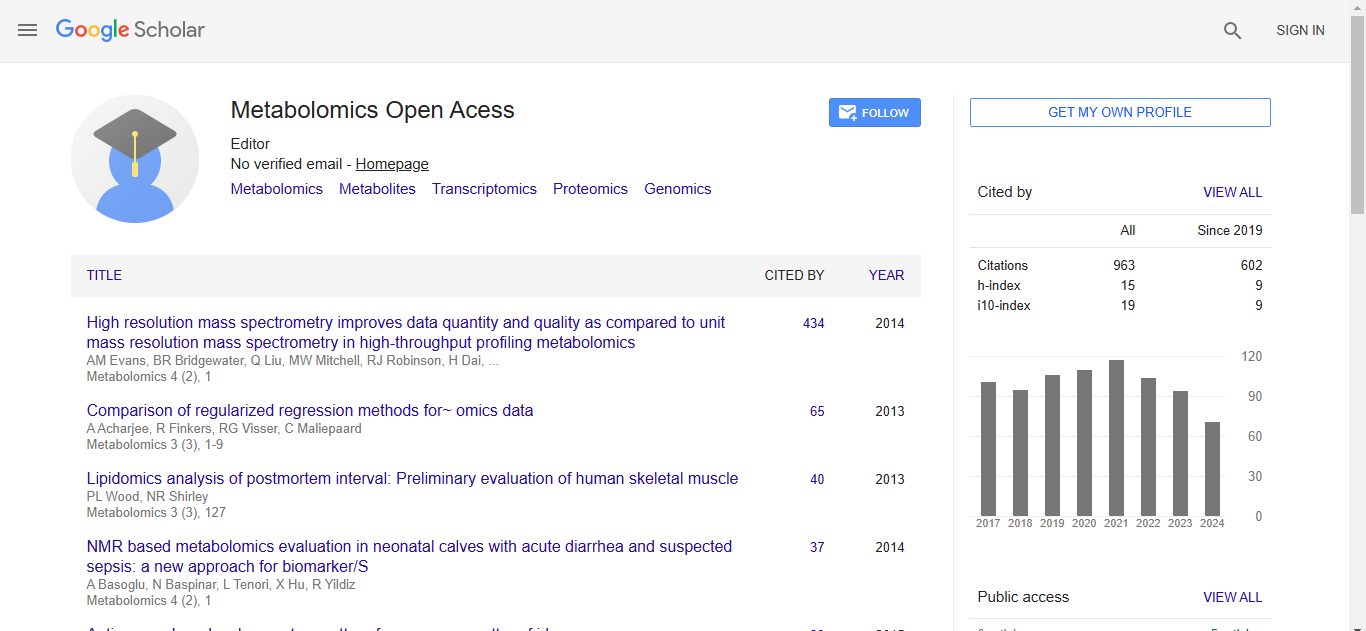The image size is (1366, 631).
Task: Open the 434 citations count link
Action: click(x=813, y=323)
